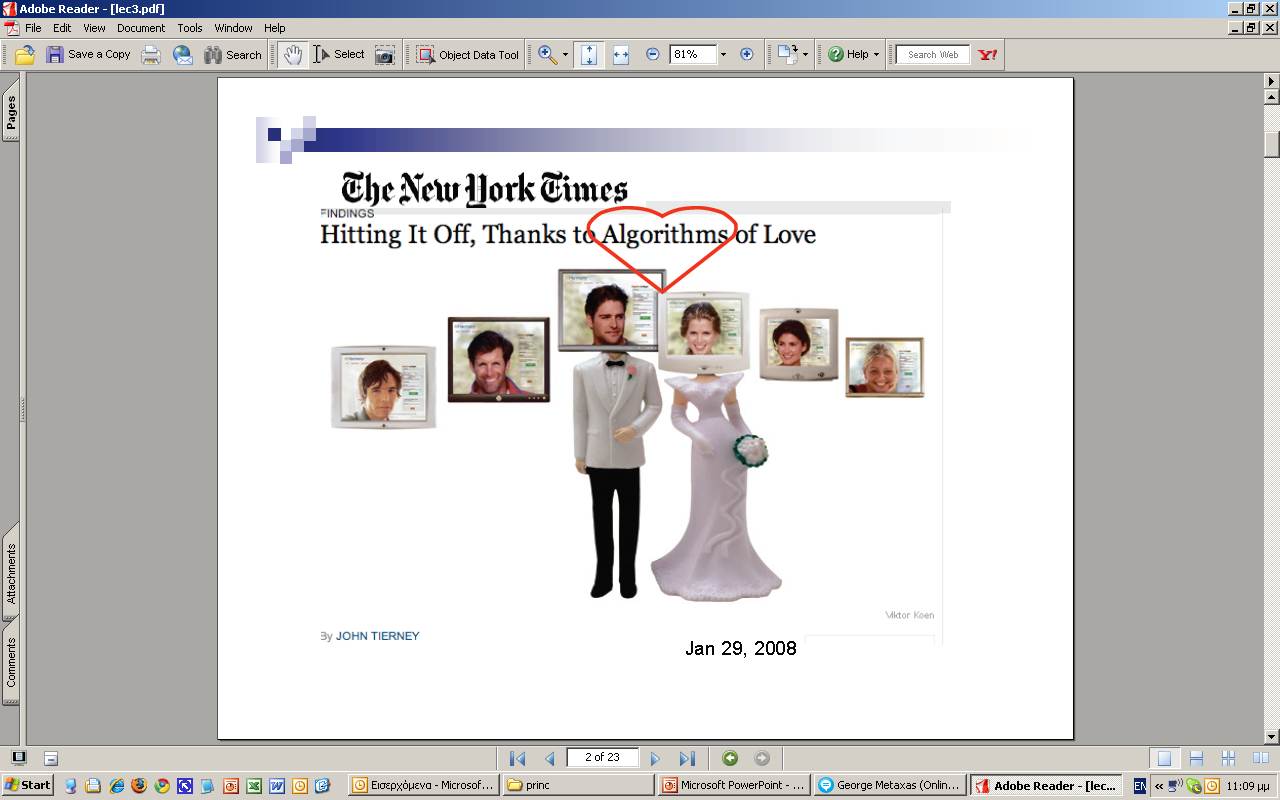The image size is (1280, 800).
Task: Open the Tools menu
Action: click(190, 28)
